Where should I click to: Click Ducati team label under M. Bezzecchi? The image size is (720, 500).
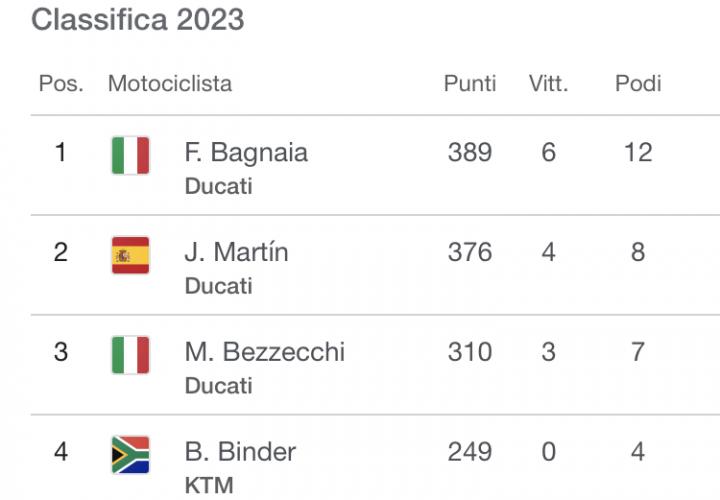coord(218,386)
